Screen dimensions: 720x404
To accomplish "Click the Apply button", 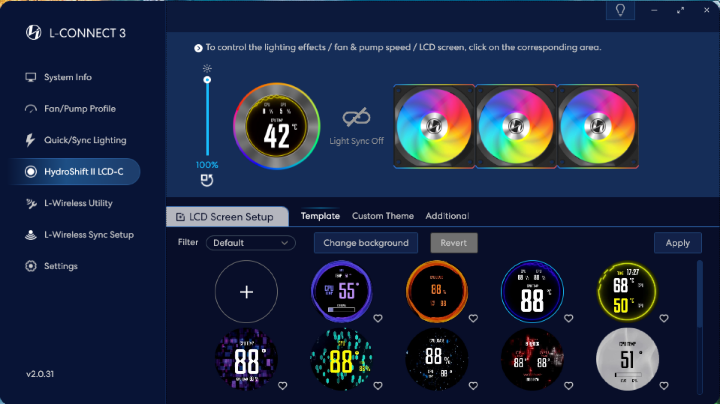I will tap(677, 243).
